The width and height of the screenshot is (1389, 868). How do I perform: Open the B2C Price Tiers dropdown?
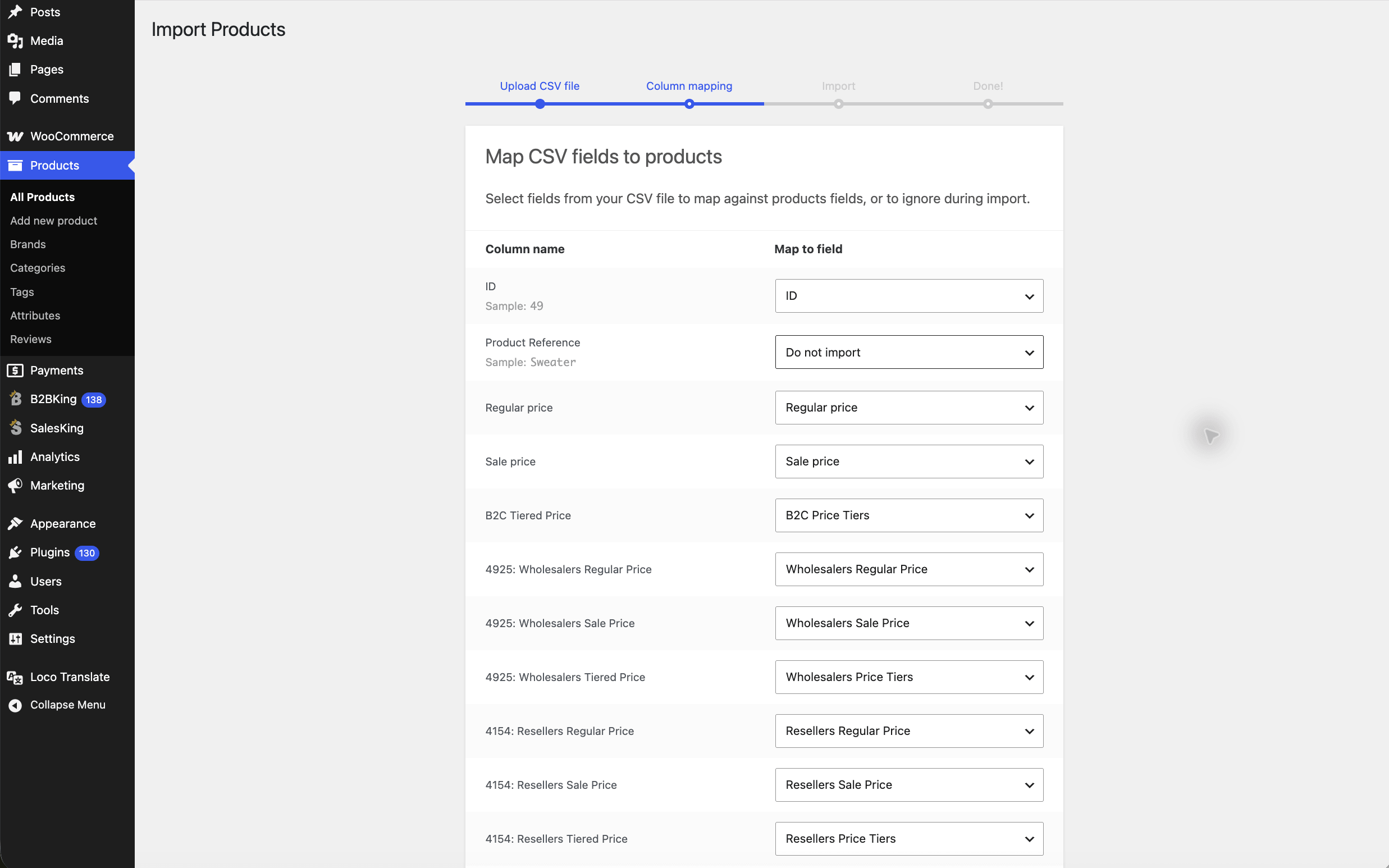click(909, 515)
